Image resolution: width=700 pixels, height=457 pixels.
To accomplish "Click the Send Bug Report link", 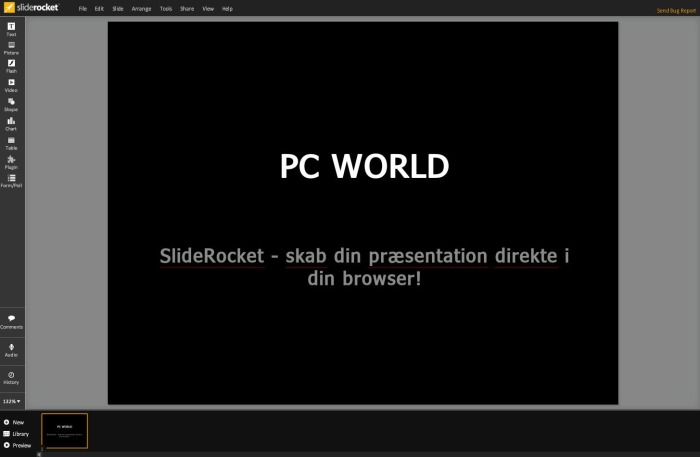I will point(676,10).
